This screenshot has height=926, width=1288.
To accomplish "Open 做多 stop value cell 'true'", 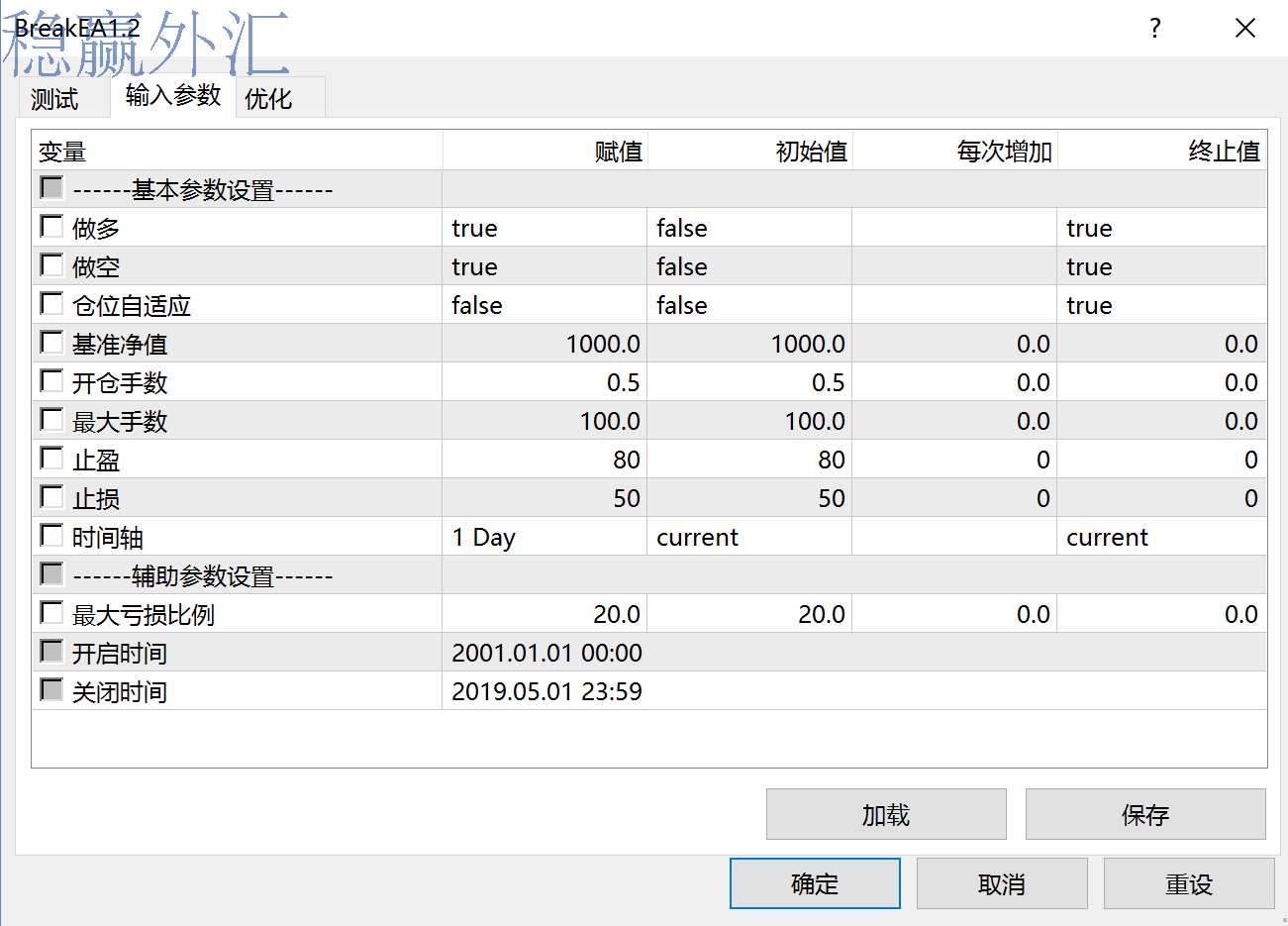I will coord(1161,228).
